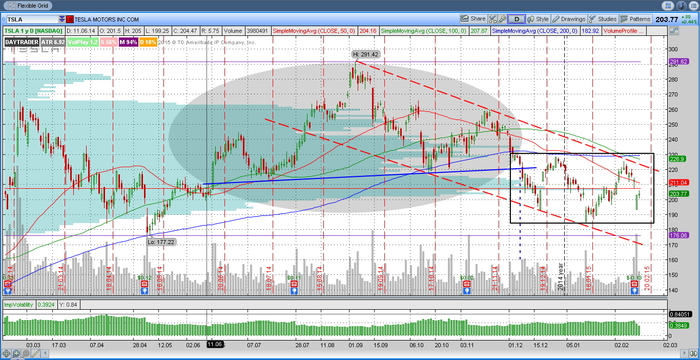700x360 pixels.
Task: Click the Hi: 291.42 chart label
Action: pyautogui.click(x=365, y=54)
